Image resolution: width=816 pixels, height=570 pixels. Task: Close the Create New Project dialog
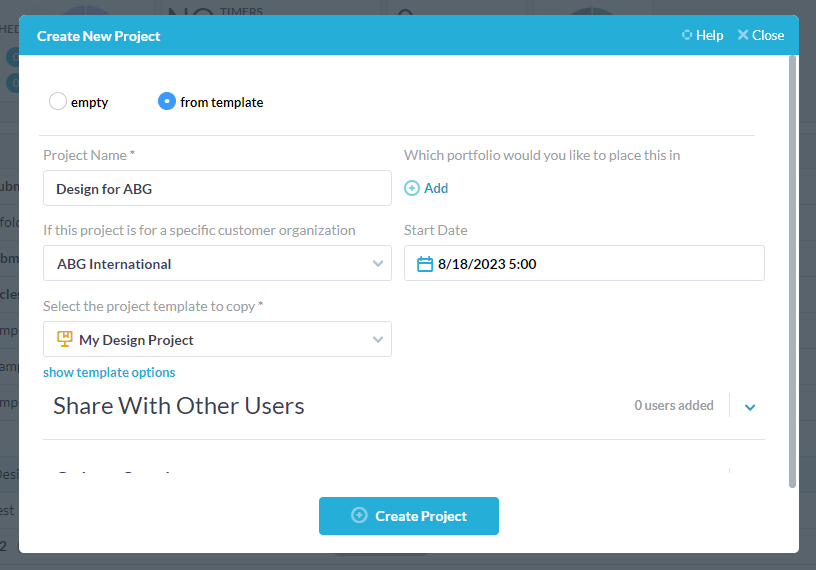point(760,35)
